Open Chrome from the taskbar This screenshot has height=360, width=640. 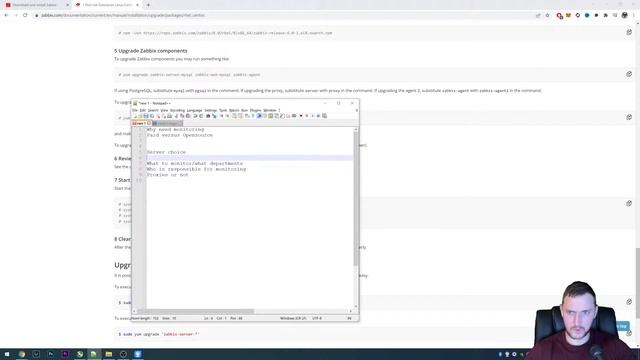[22, 354]
